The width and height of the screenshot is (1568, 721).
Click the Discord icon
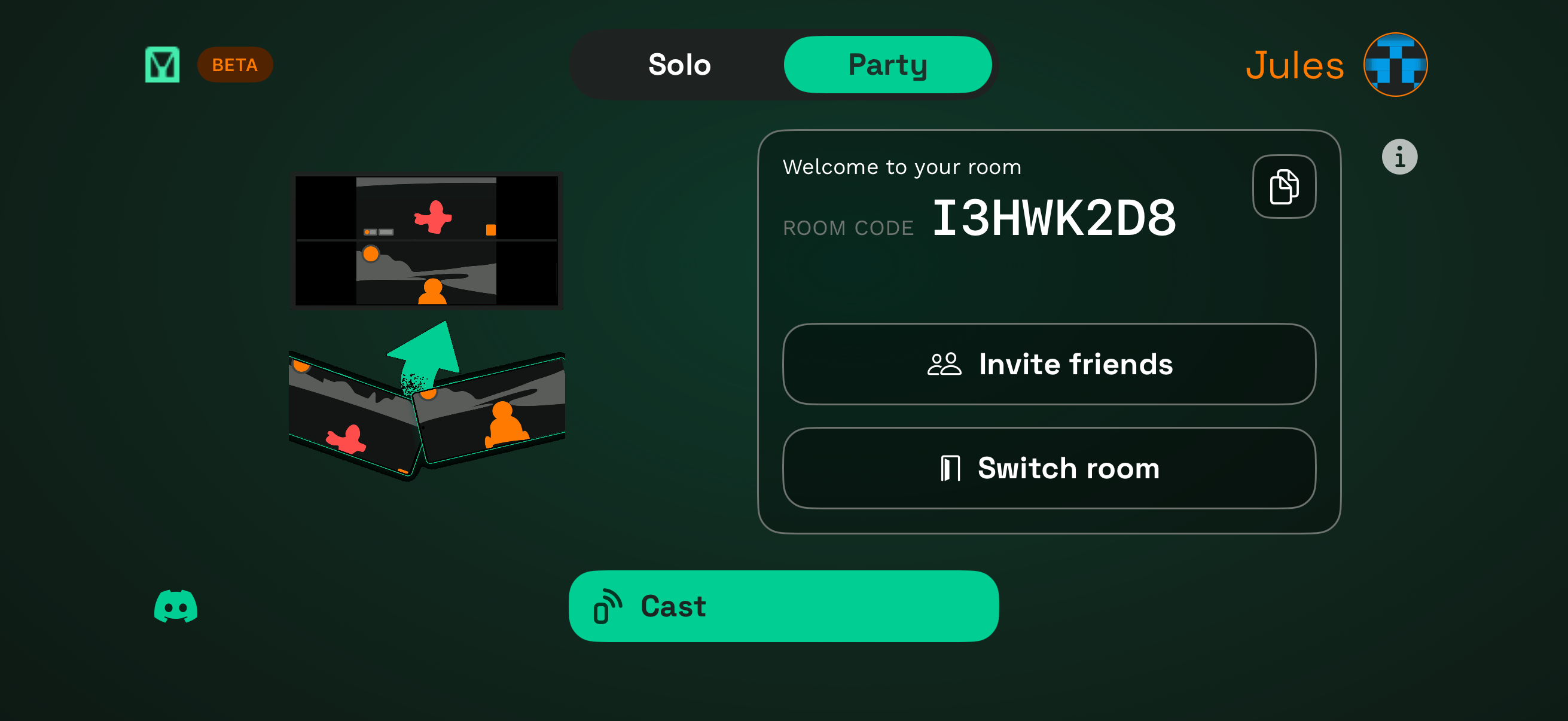coord(175,606)
